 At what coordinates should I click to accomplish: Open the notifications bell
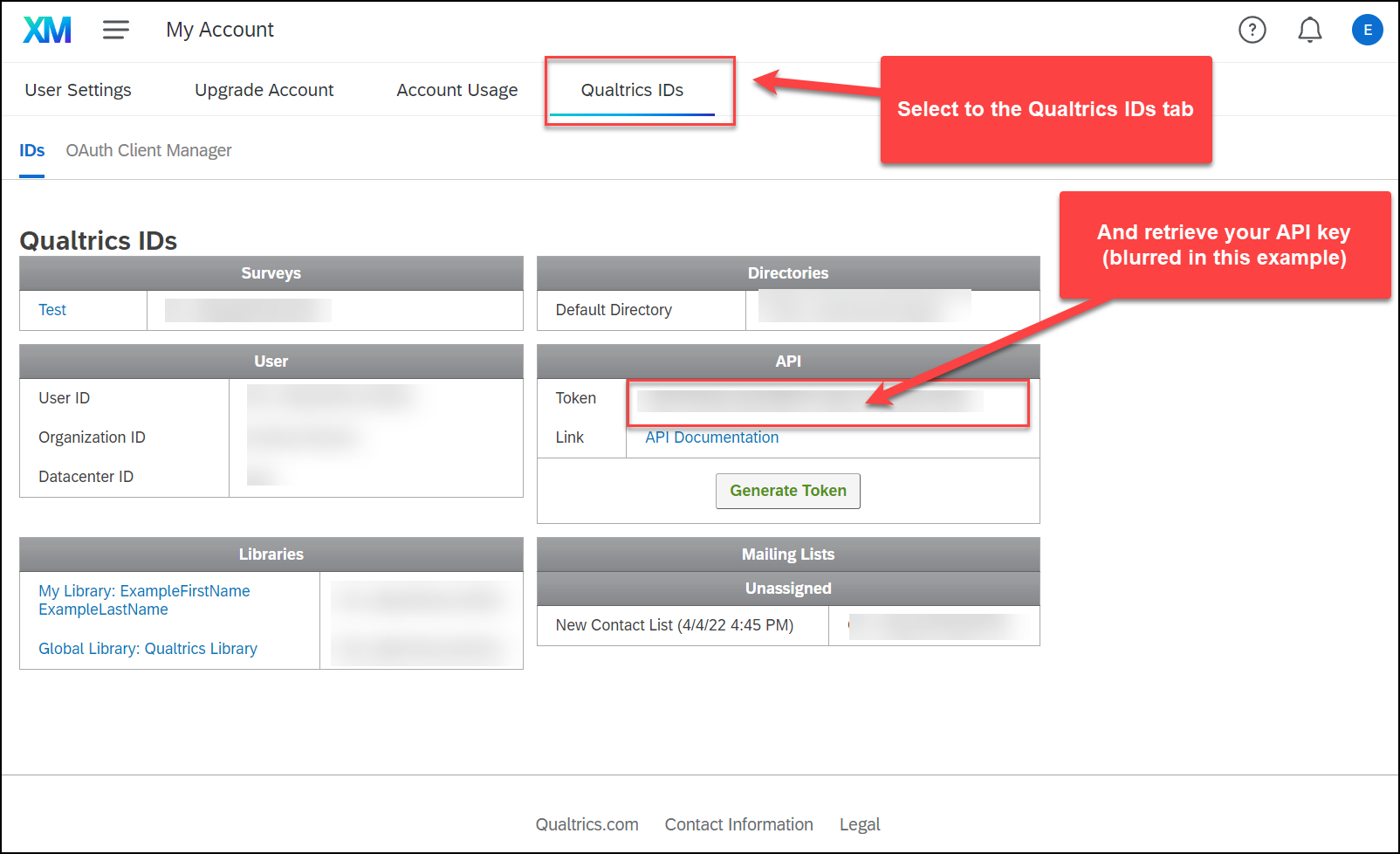tap(1309, 31)
